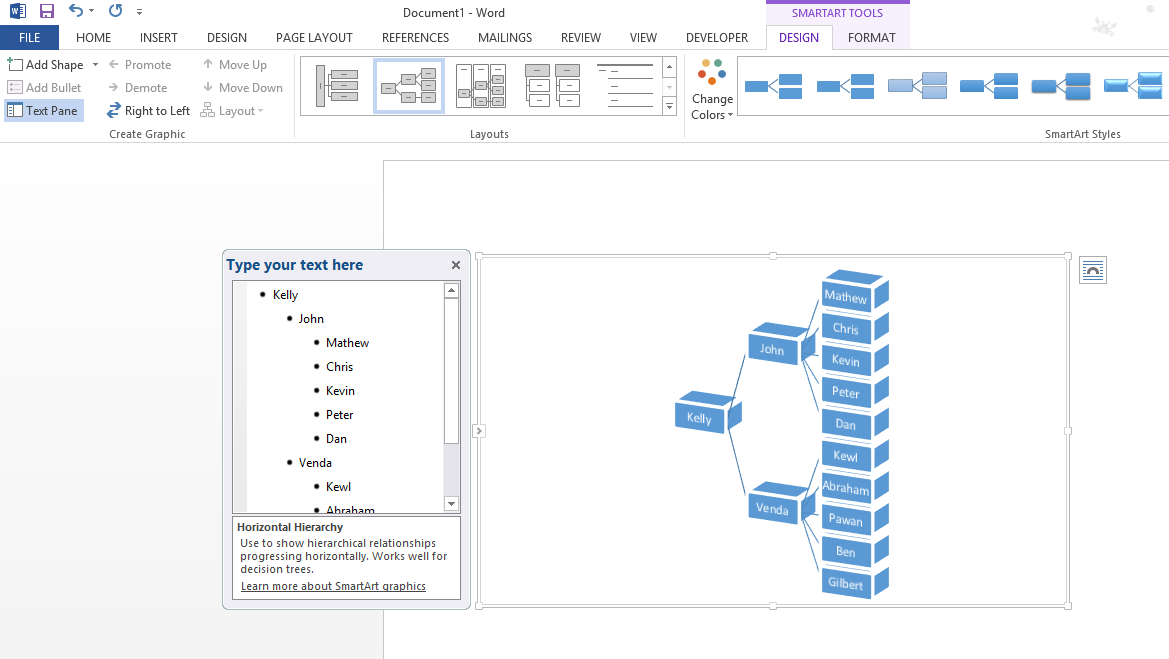Open the Change Colors dropdown
Image resolution: width=1169 pixels, height=659 pixels.
click(x=712, y=107)
